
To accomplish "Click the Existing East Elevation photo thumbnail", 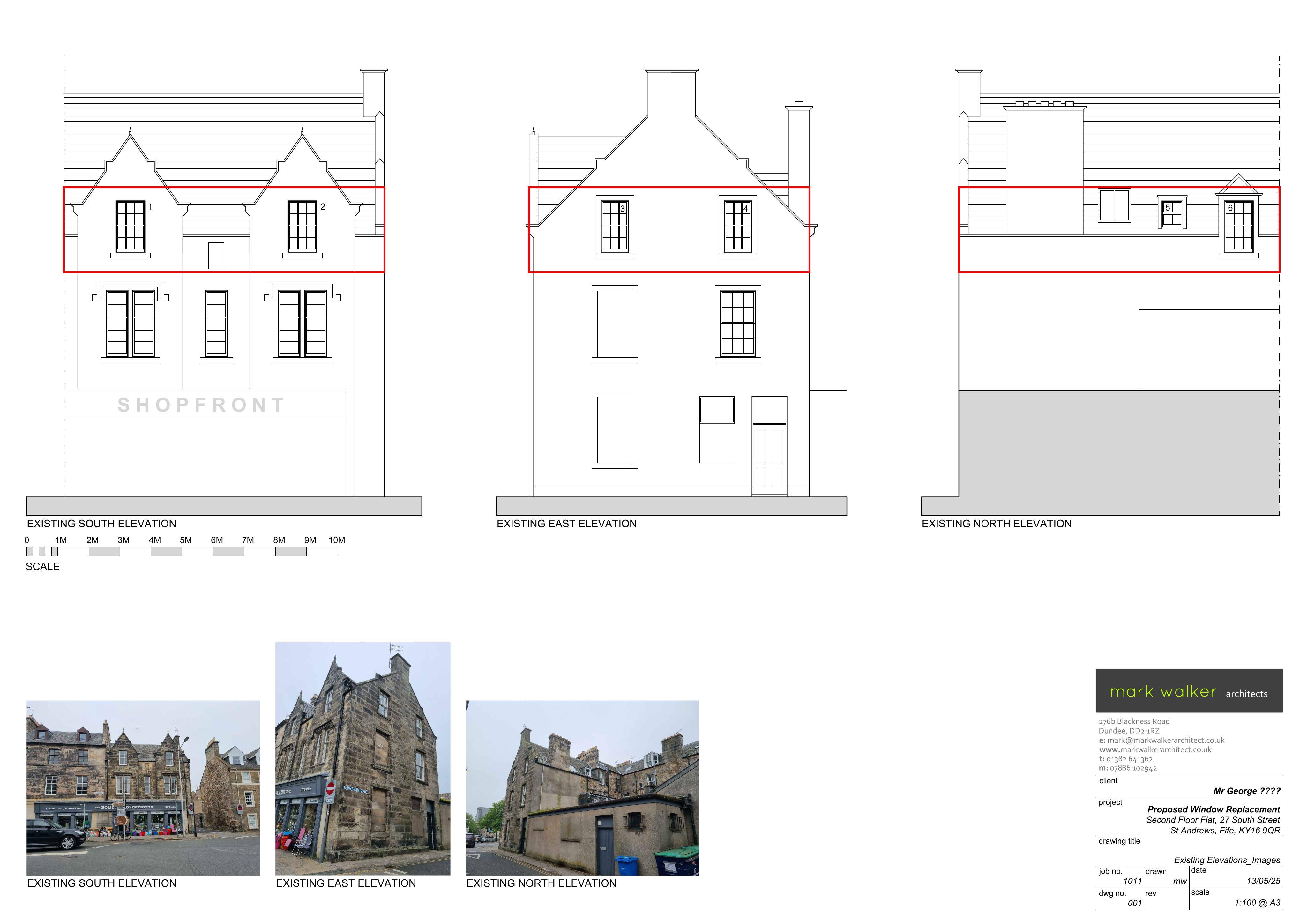I will (x=362, y=758).
